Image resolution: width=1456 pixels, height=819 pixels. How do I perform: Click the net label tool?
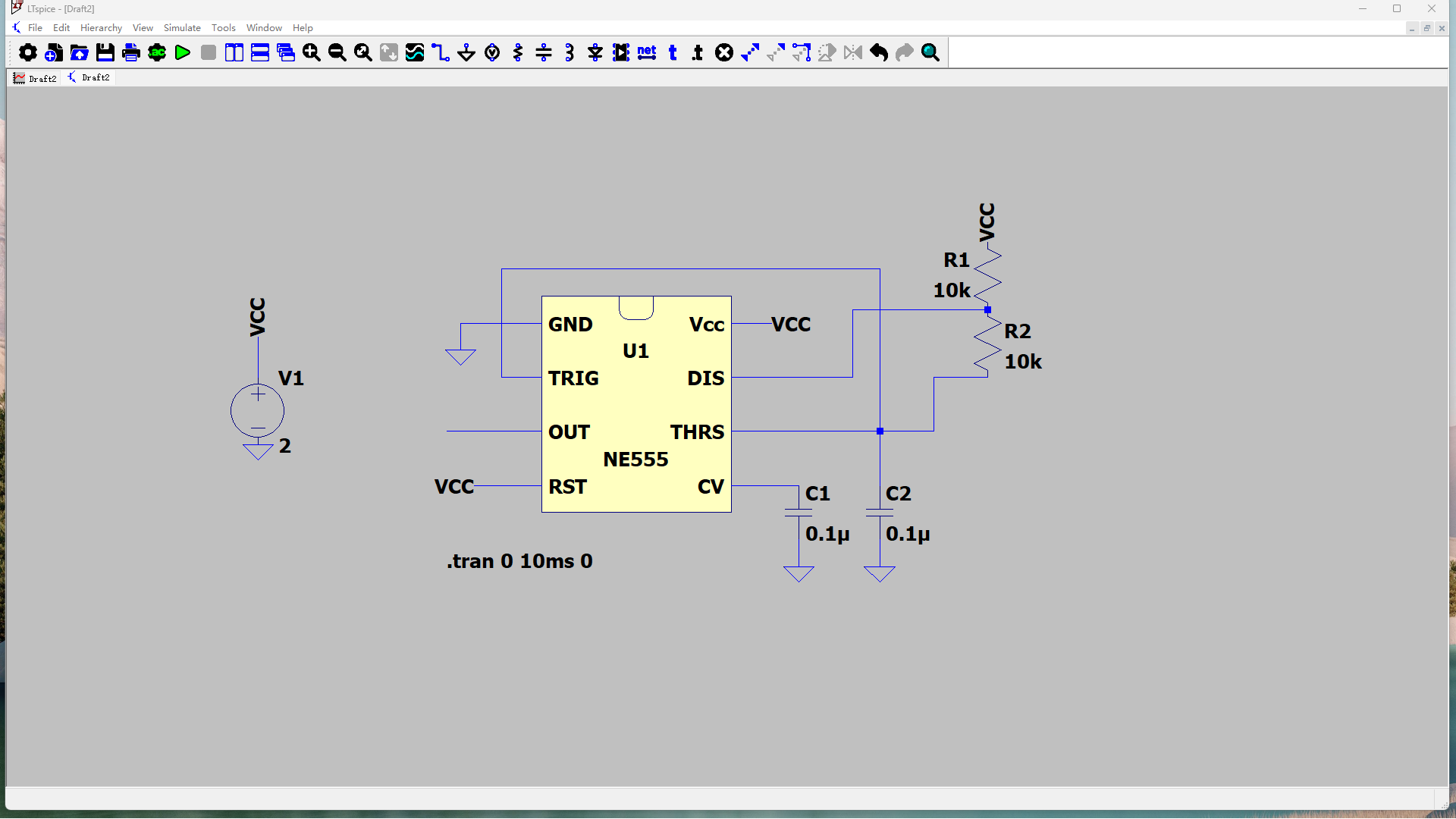click(647, 52)
